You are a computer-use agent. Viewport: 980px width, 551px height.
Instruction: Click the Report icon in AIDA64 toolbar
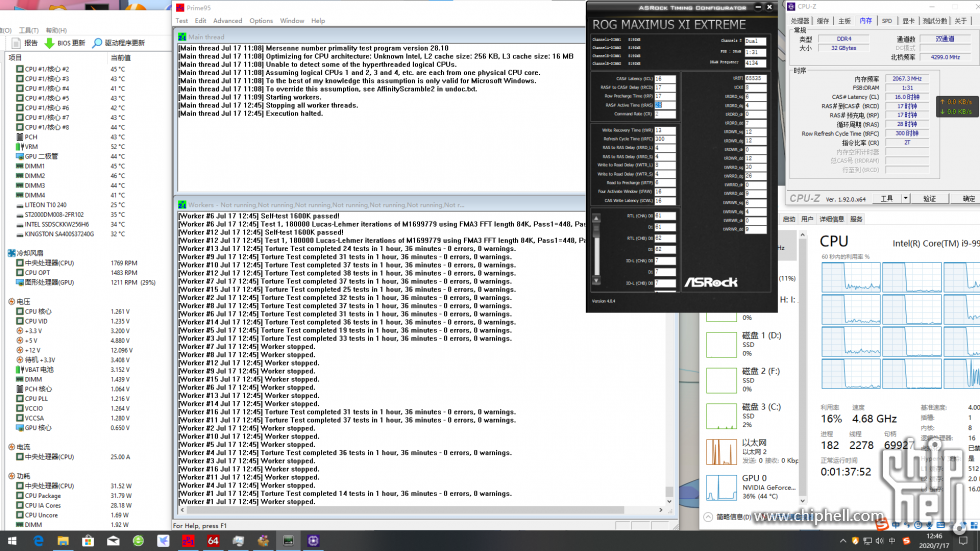(16, 43)
